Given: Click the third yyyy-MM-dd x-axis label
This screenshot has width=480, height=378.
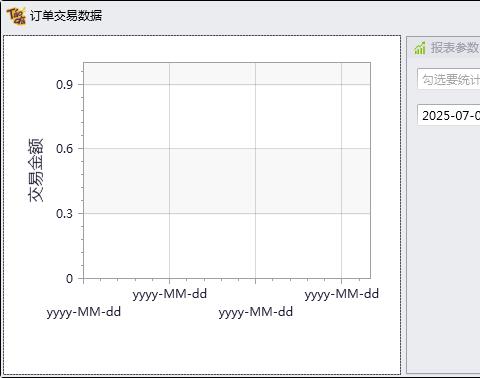Looking at the screenshot, I should point(256,312).
